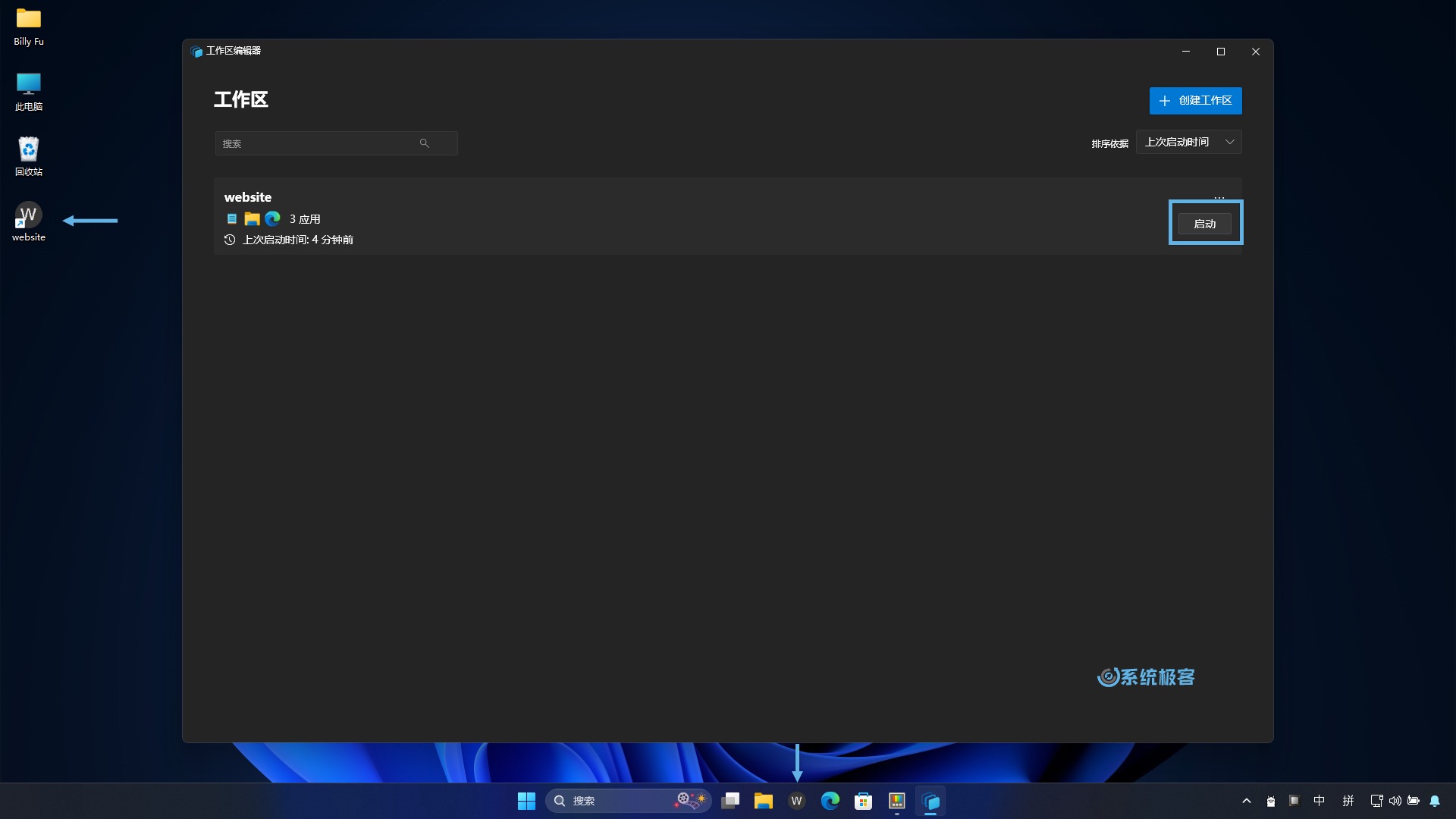Select the 此电脑 desktop icon
This screenshot has height=819, width=1456.
(x=29, y=93)
